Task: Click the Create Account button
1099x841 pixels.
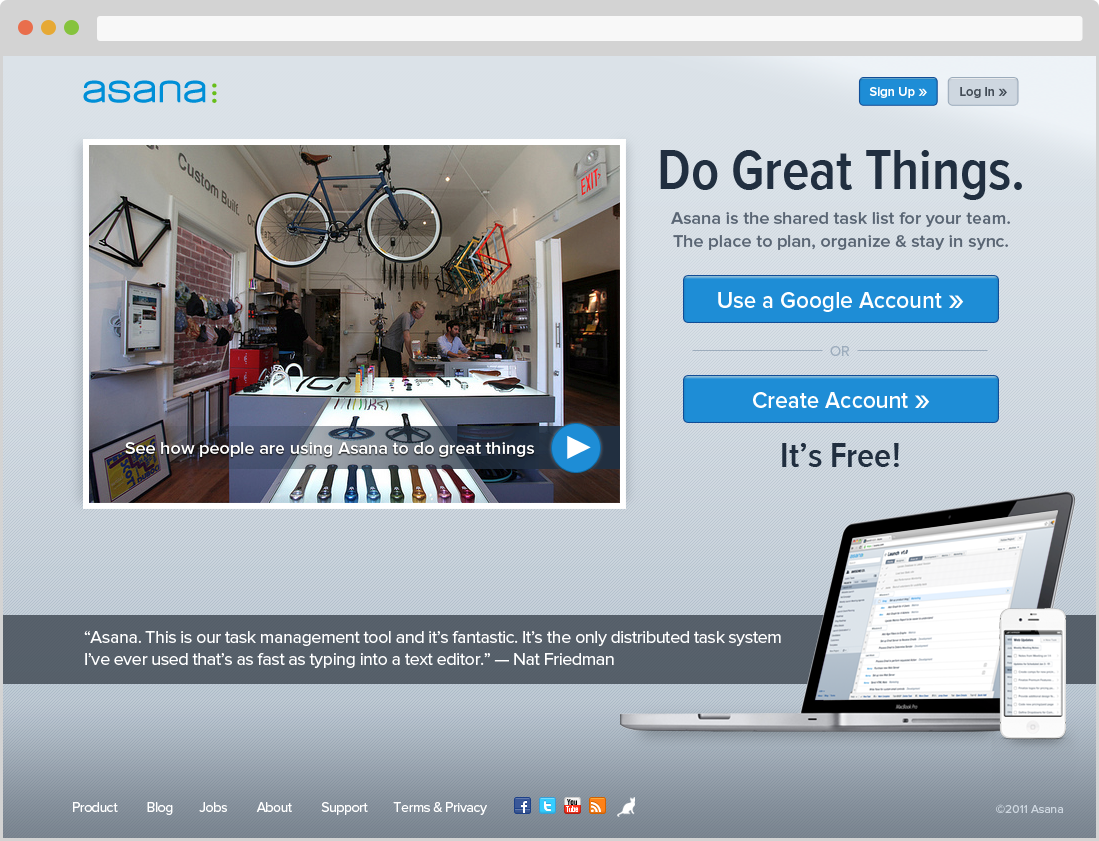Action: [x=840, y=399]
